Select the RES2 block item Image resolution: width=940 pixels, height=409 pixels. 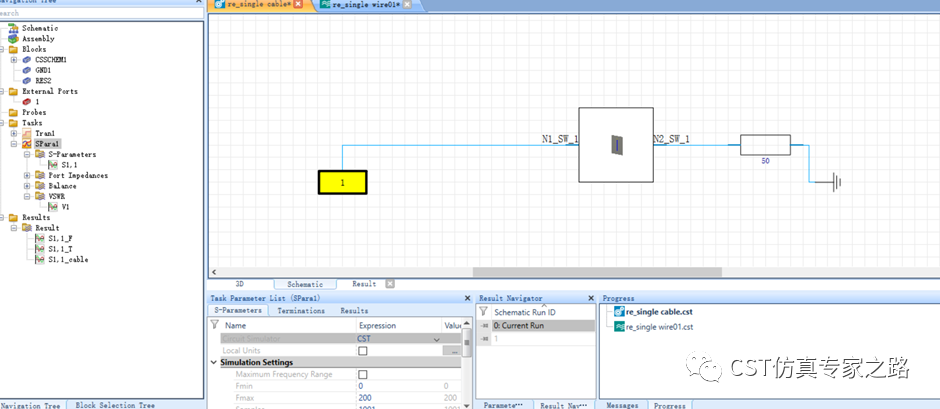pos(43,80)
